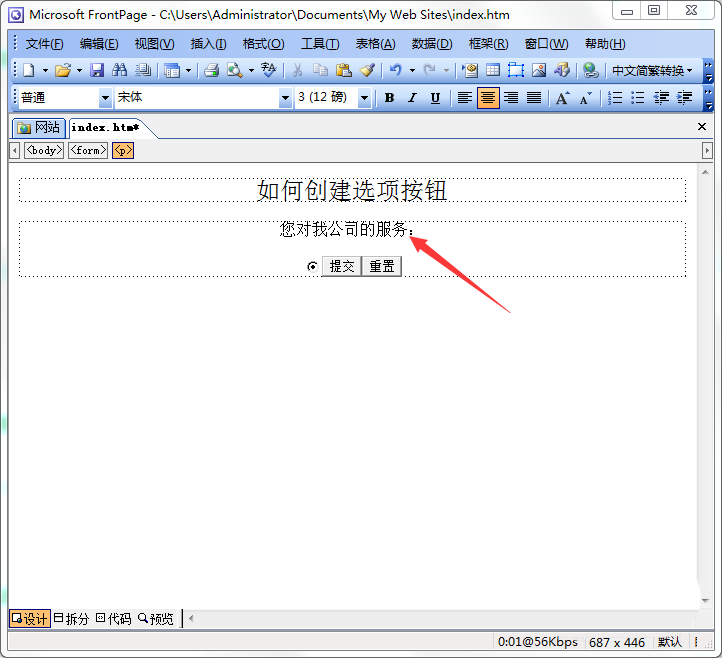Select the <body> tag selector

[x=44, y=151]
